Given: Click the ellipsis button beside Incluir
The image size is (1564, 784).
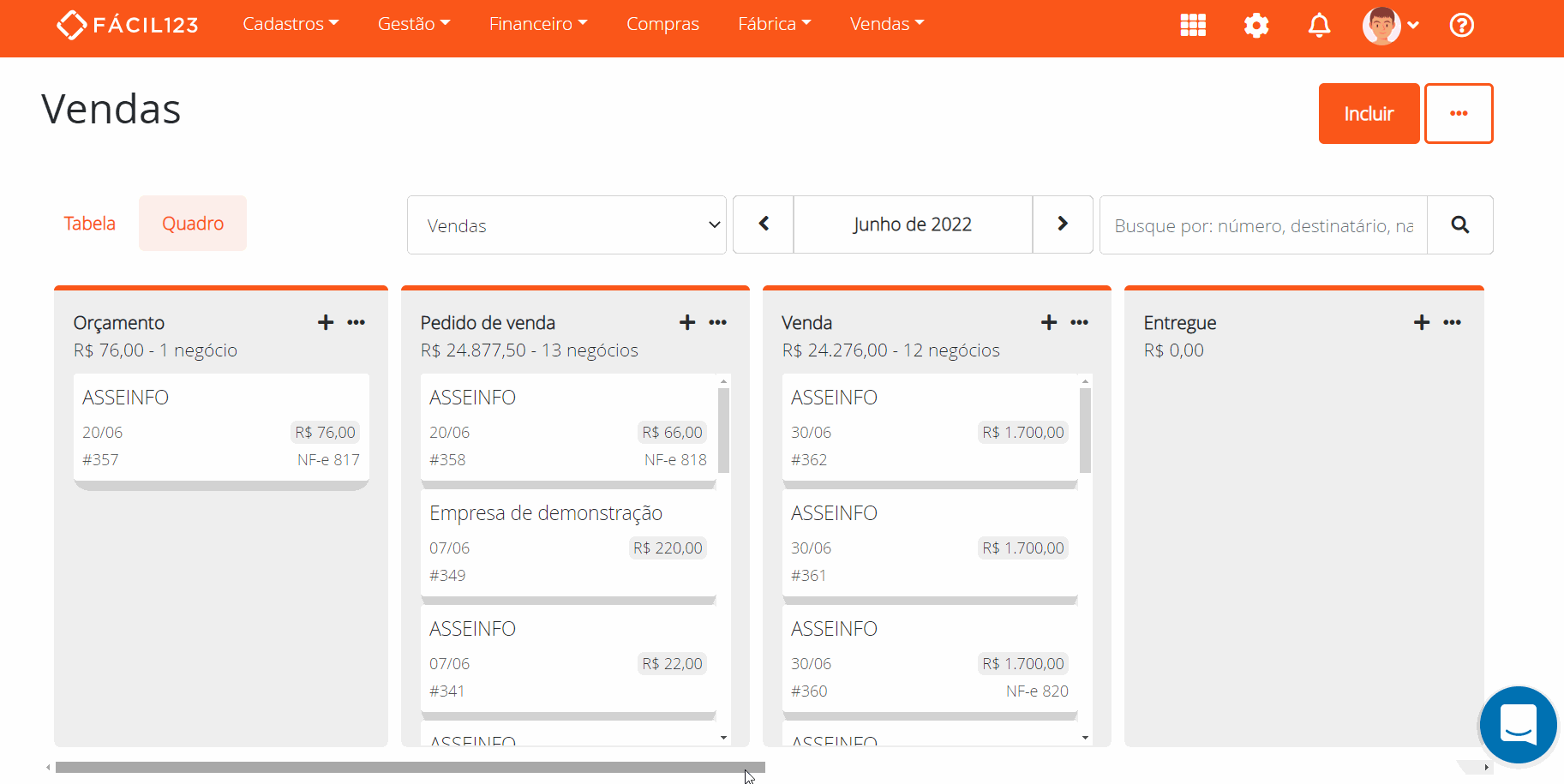Looking at the screenshot, I should click(x=1459, y=114).
